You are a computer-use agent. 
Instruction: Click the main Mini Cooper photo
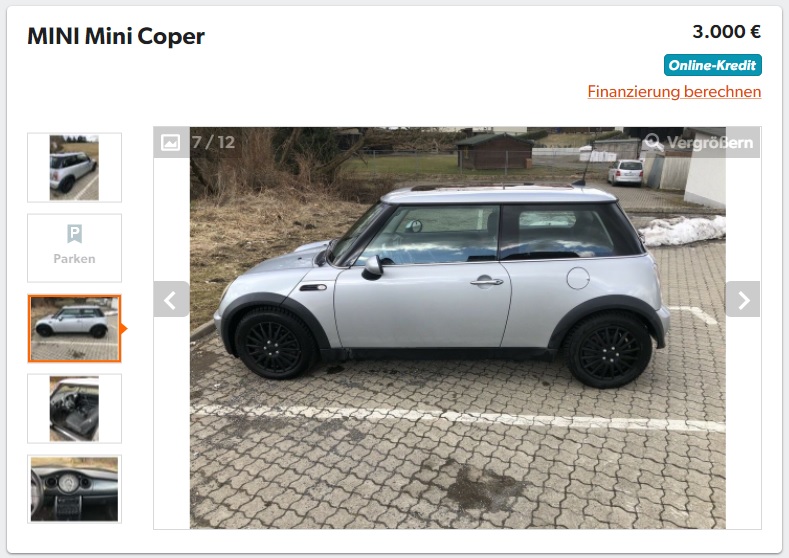458,328
